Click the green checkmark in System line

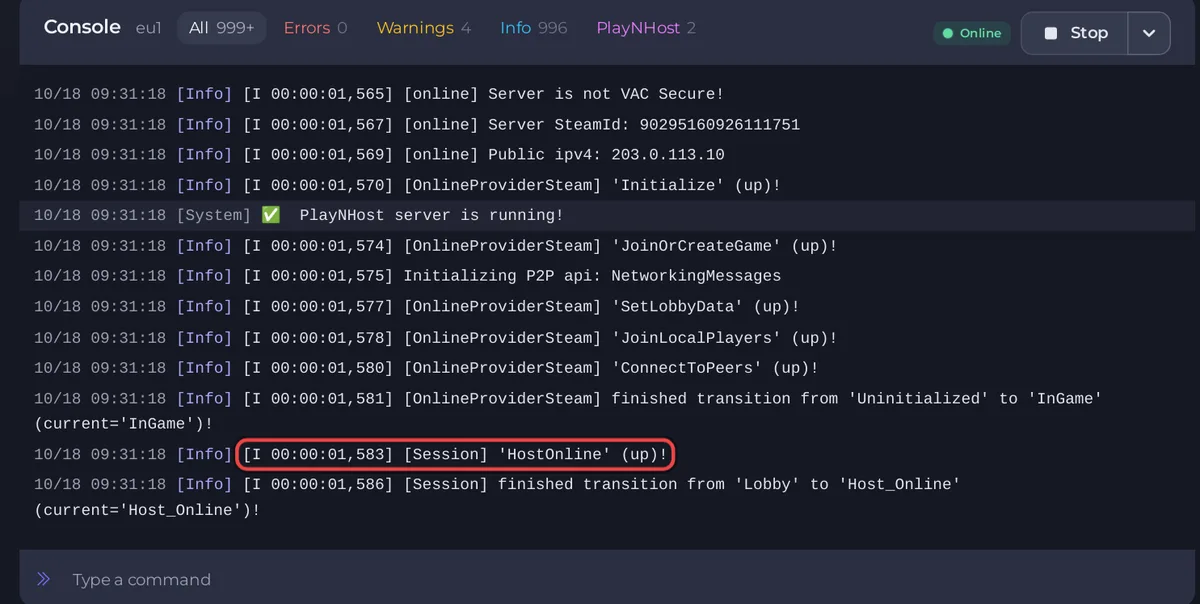point(270,215)
